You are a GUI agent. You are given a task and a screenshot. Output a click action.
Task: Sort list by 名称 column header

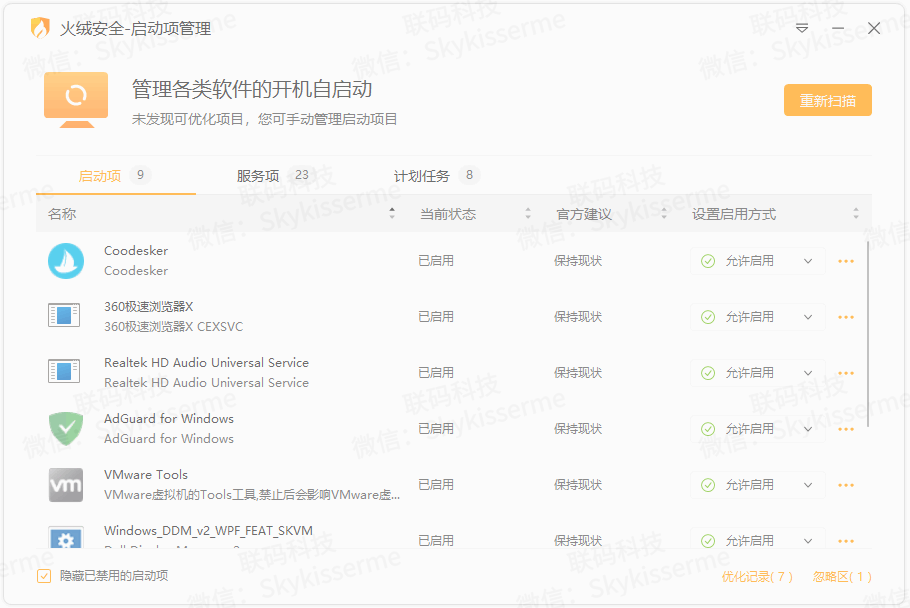62,214
